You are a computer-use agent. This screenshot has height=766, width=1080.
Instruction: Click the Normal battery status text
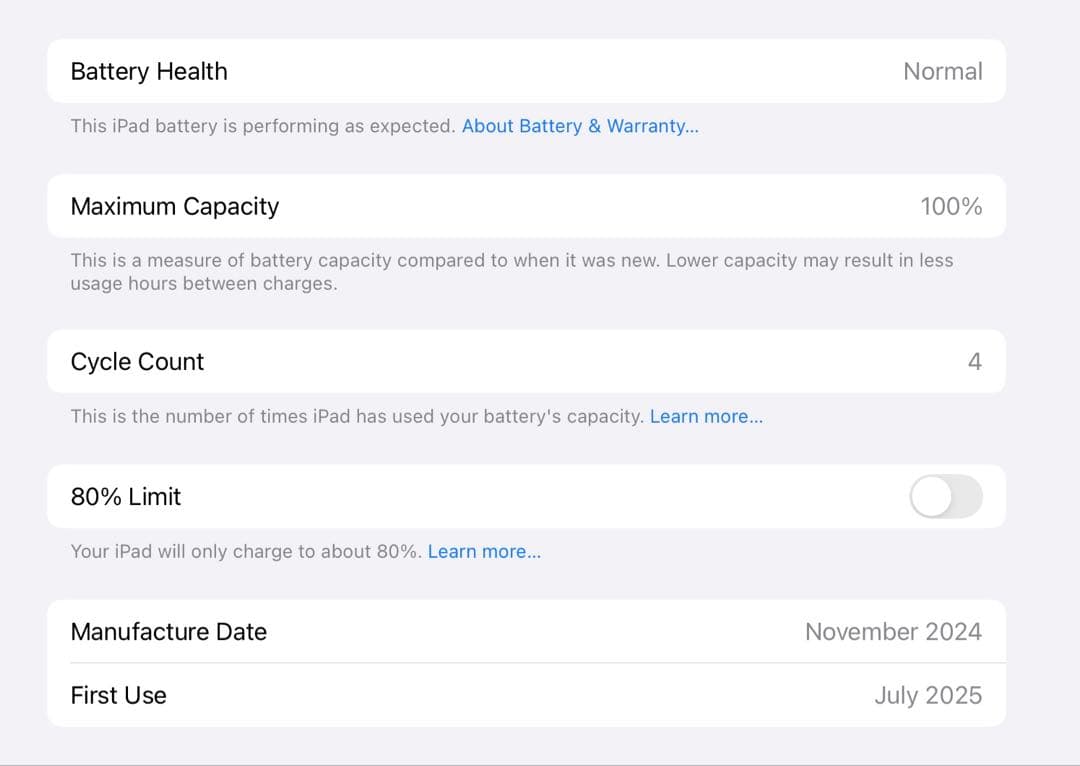point(942,71)
